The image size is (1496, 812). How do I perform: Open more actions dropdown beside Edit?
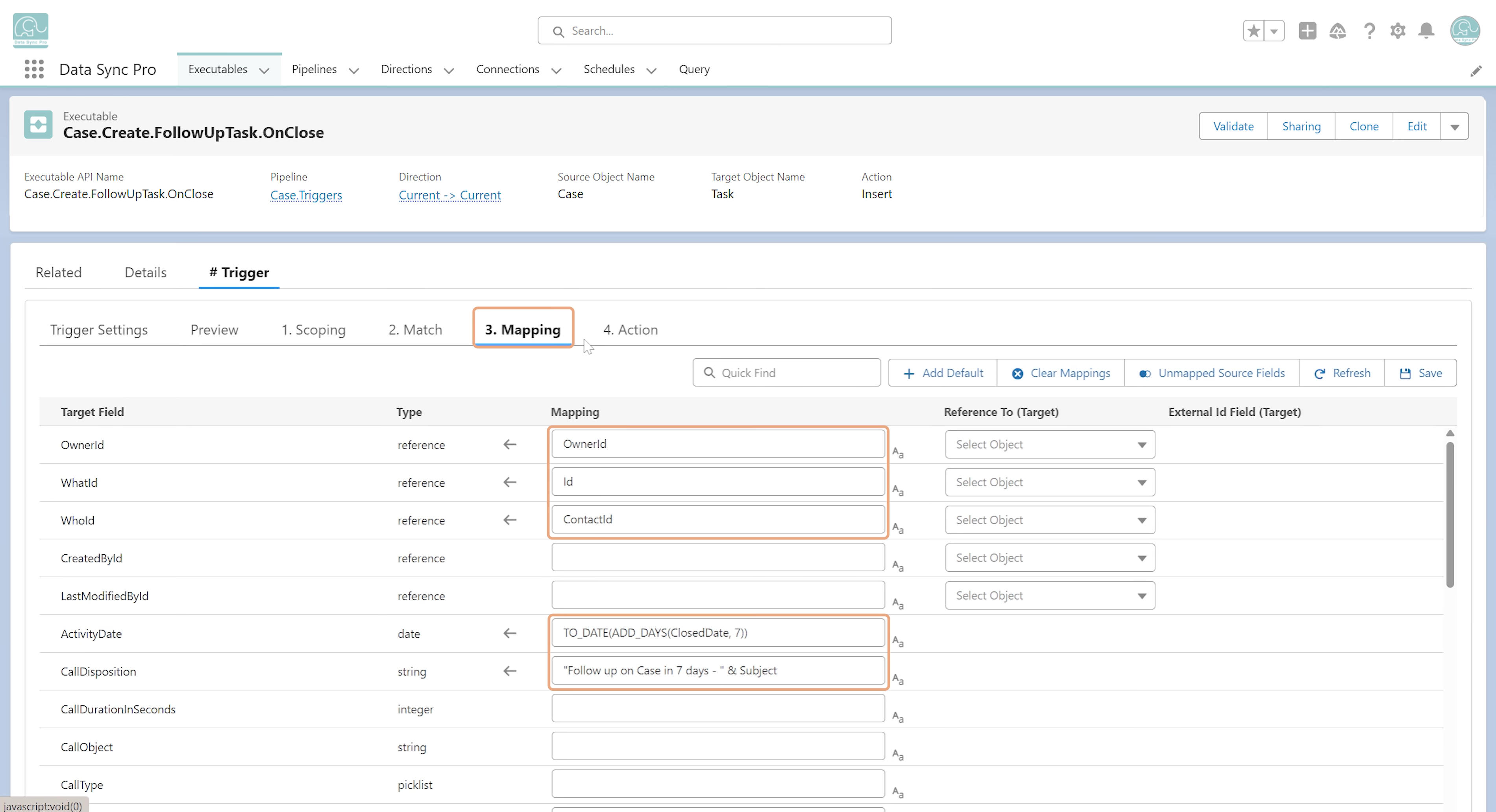click(1454, 127)
